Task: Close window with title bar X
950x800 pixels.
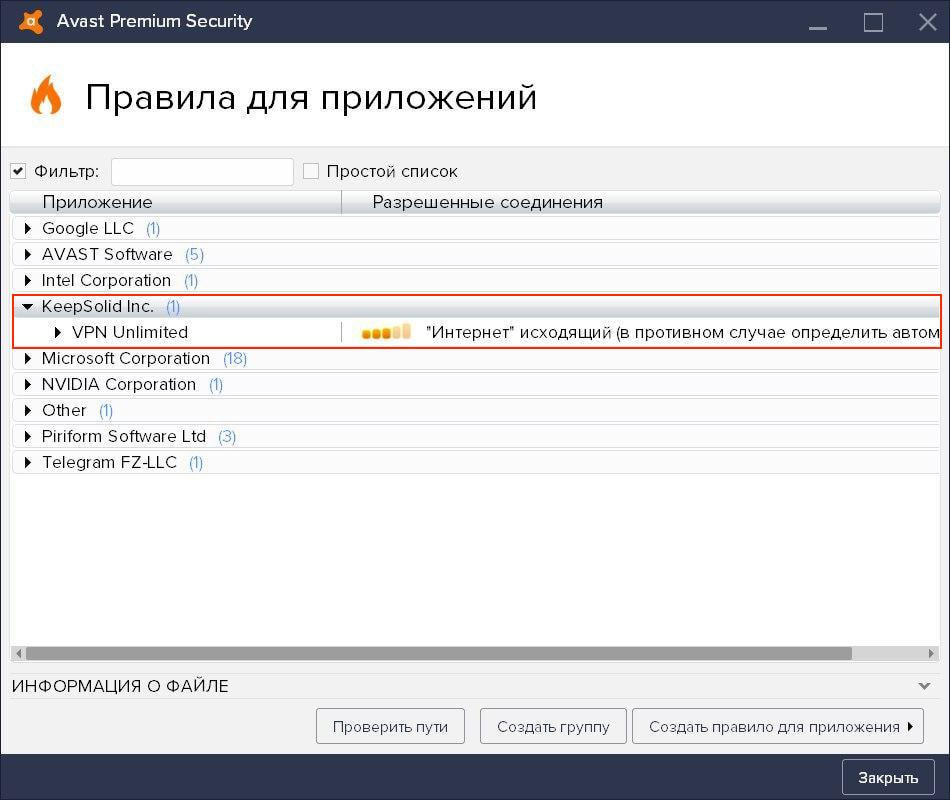Action: coord(926,22)
